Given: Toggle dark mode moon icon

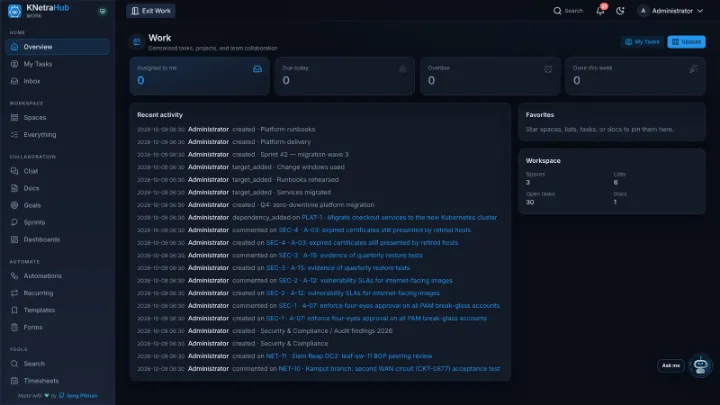Looking at the screenshot, I should tap(620, 11).
